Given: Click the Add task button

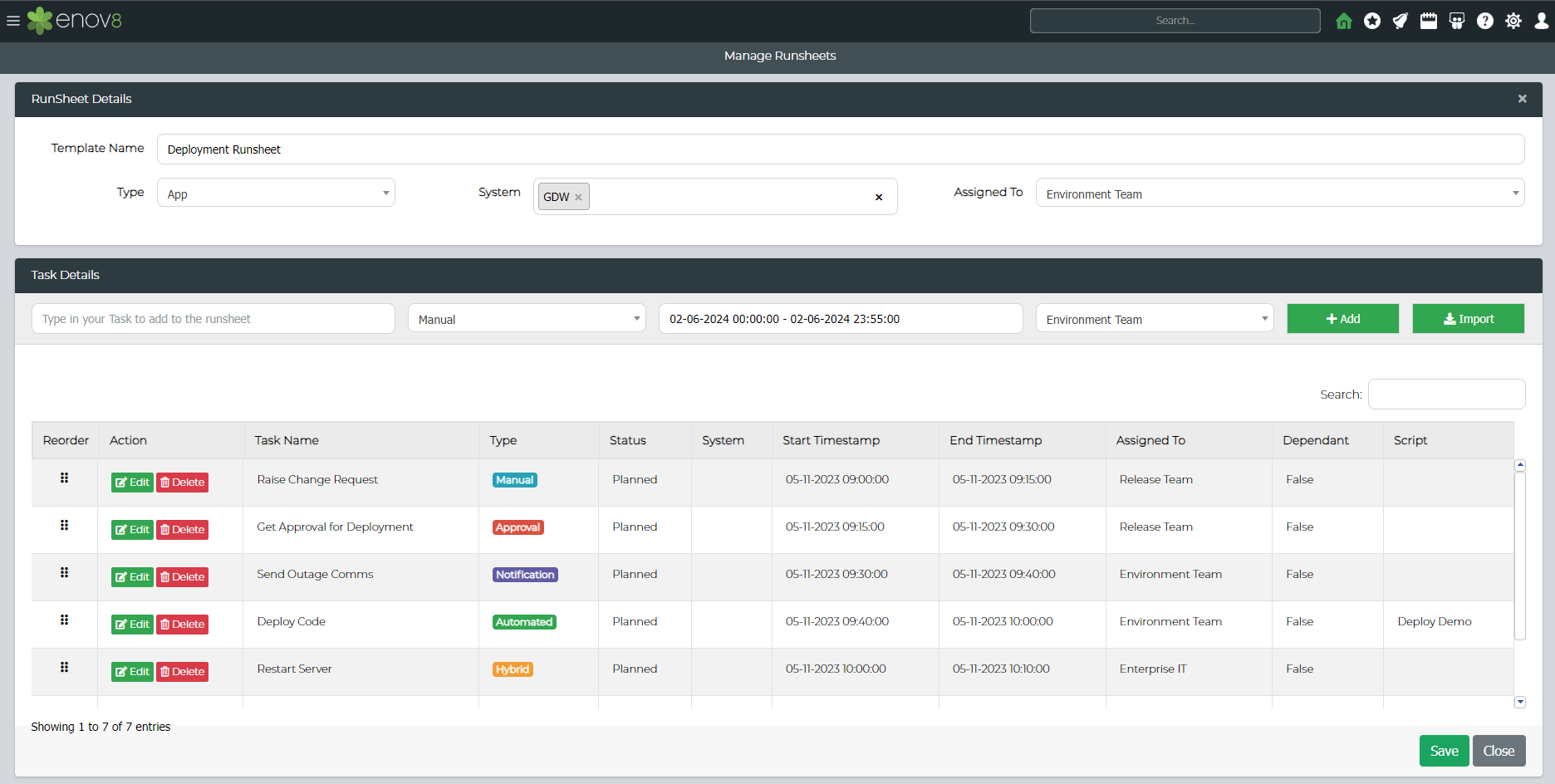Looking at the screenshot, I should tap(1343, 319).
